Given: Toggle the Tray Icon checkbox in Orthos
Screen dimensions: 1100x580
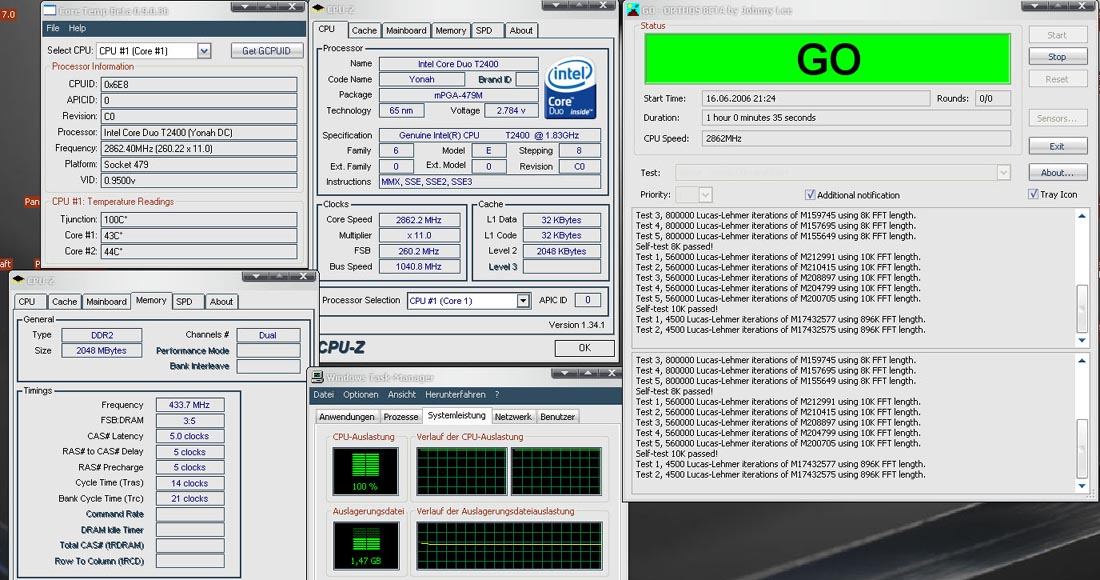Looking at the screenshot, I should point(1033,194).
